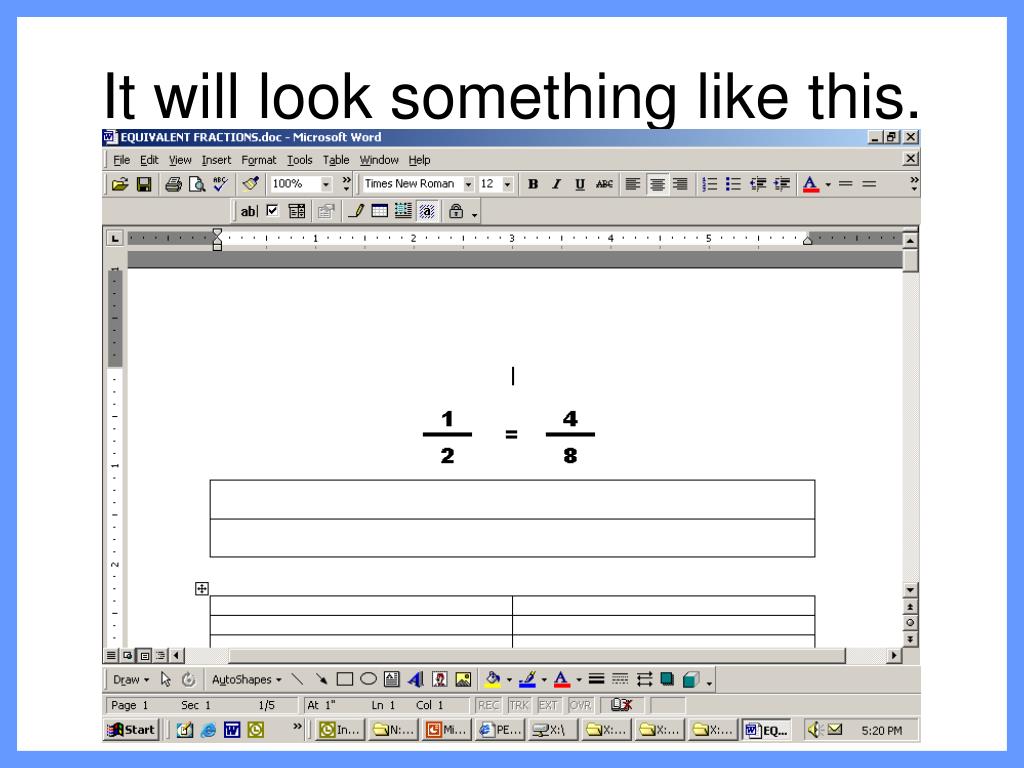The width and height of the screenshot is (1024, 768).
Task: Open the Draw menu dropdown
Action: [131, 680]
